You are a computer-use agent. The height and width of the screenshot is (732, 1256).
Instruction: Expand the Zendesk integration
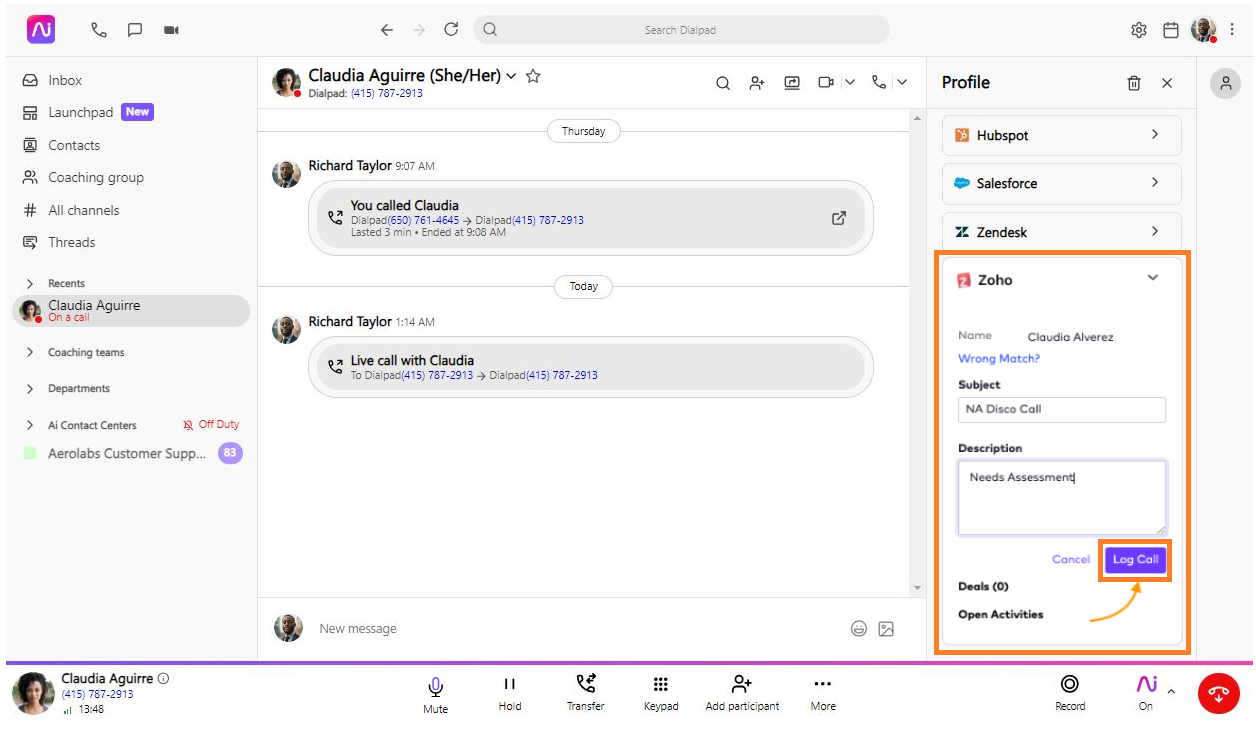1062,231
